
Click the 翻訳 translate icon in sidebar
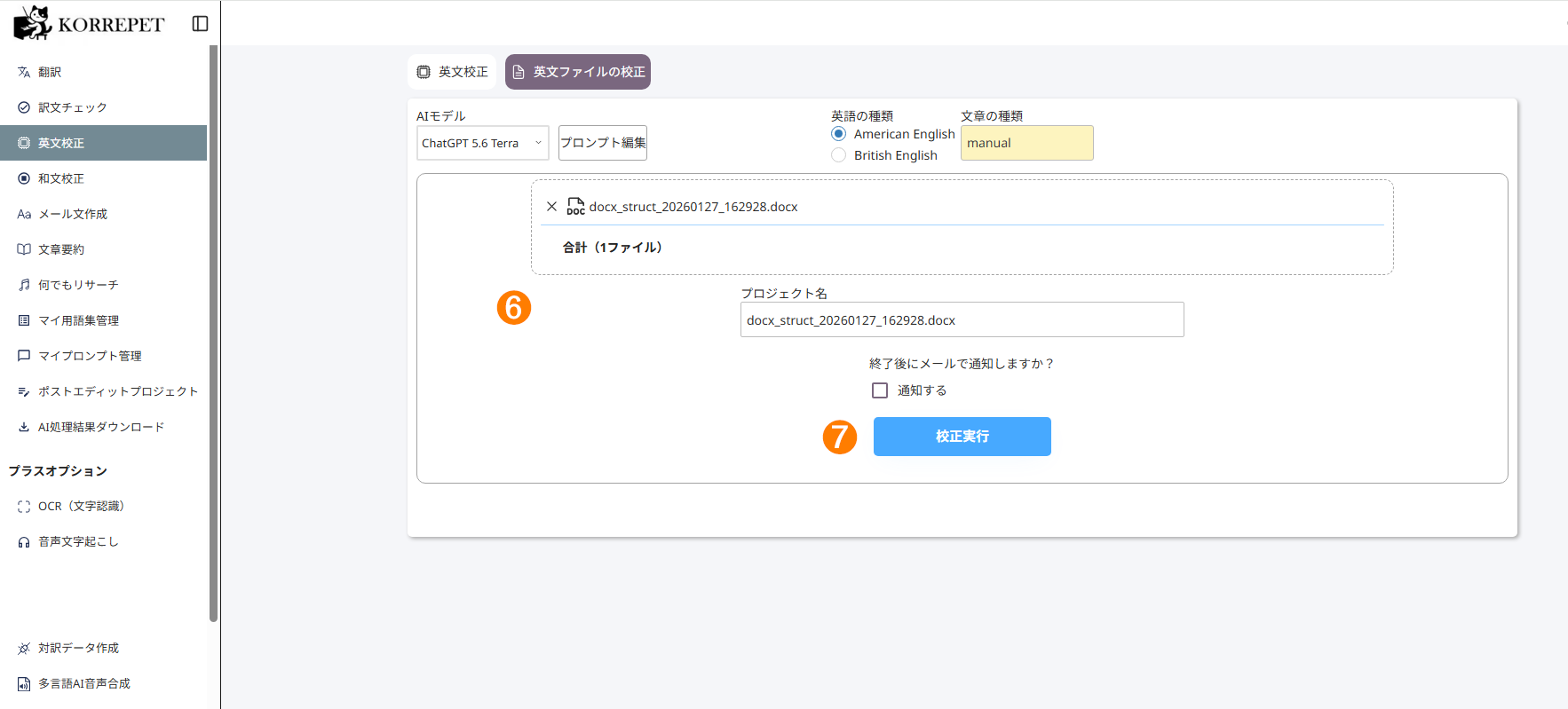pos(24,72)
